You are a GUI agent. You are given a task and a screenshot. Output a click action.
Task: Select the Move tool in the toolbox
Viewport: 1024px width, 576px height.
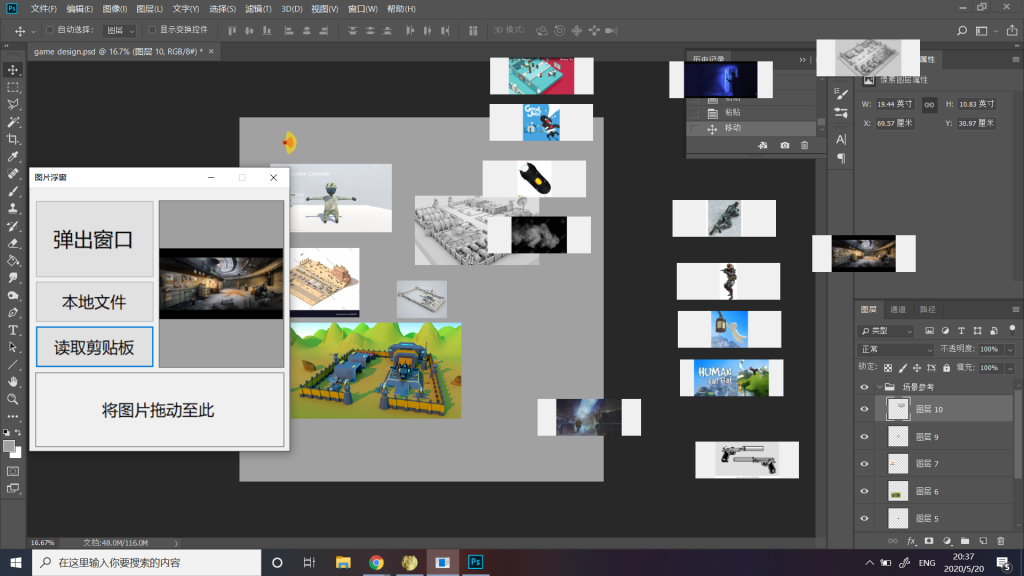tap(12, 70)
